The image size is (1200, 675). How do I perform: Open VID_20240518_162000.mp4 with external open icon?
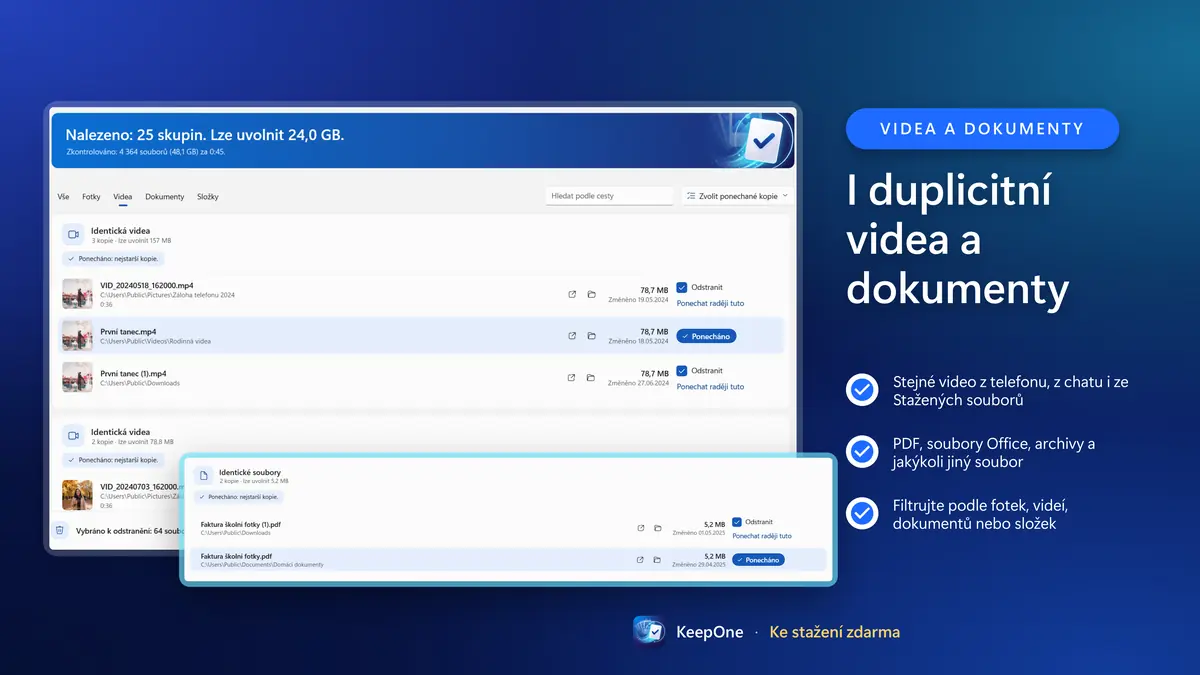click(x=572, y=294)
